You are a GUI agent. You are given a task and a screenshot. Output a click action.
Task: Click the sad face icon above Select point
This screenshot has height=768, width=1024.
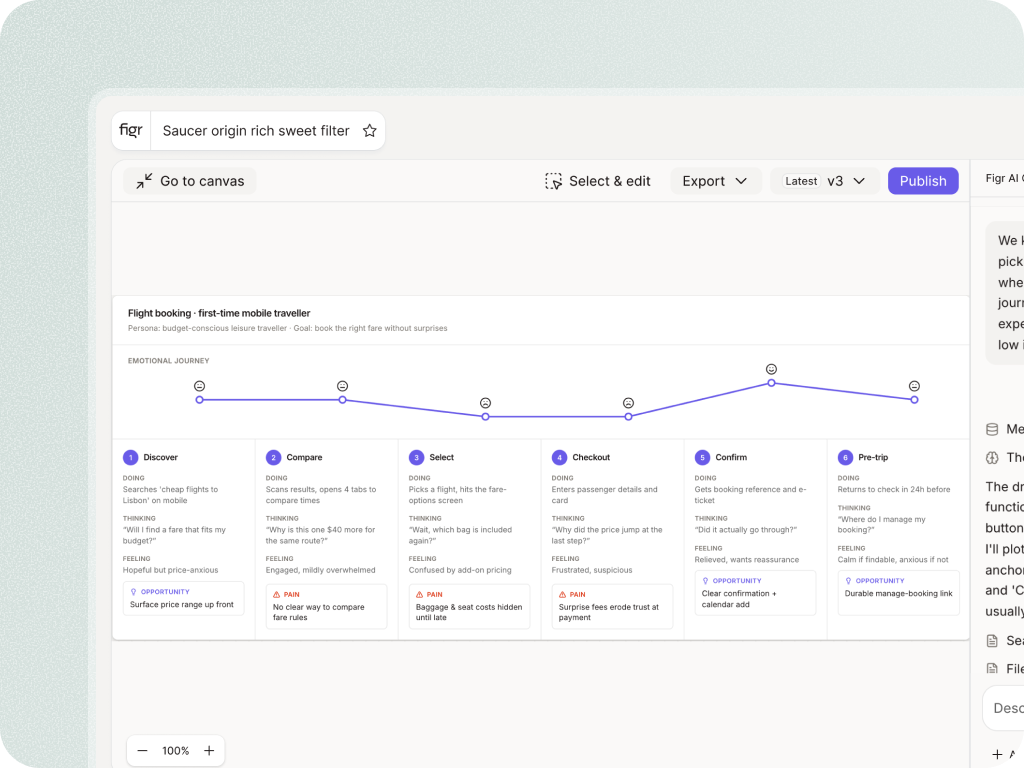coord(485,403)
